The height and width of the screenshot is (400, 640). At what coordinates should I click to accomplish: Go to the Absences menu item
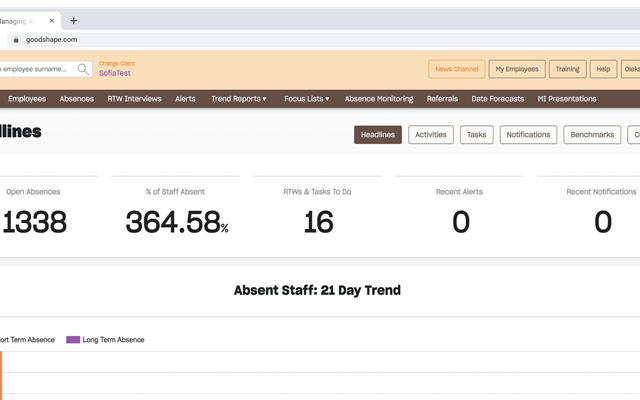pyautogui.click(x=77, y=99)
